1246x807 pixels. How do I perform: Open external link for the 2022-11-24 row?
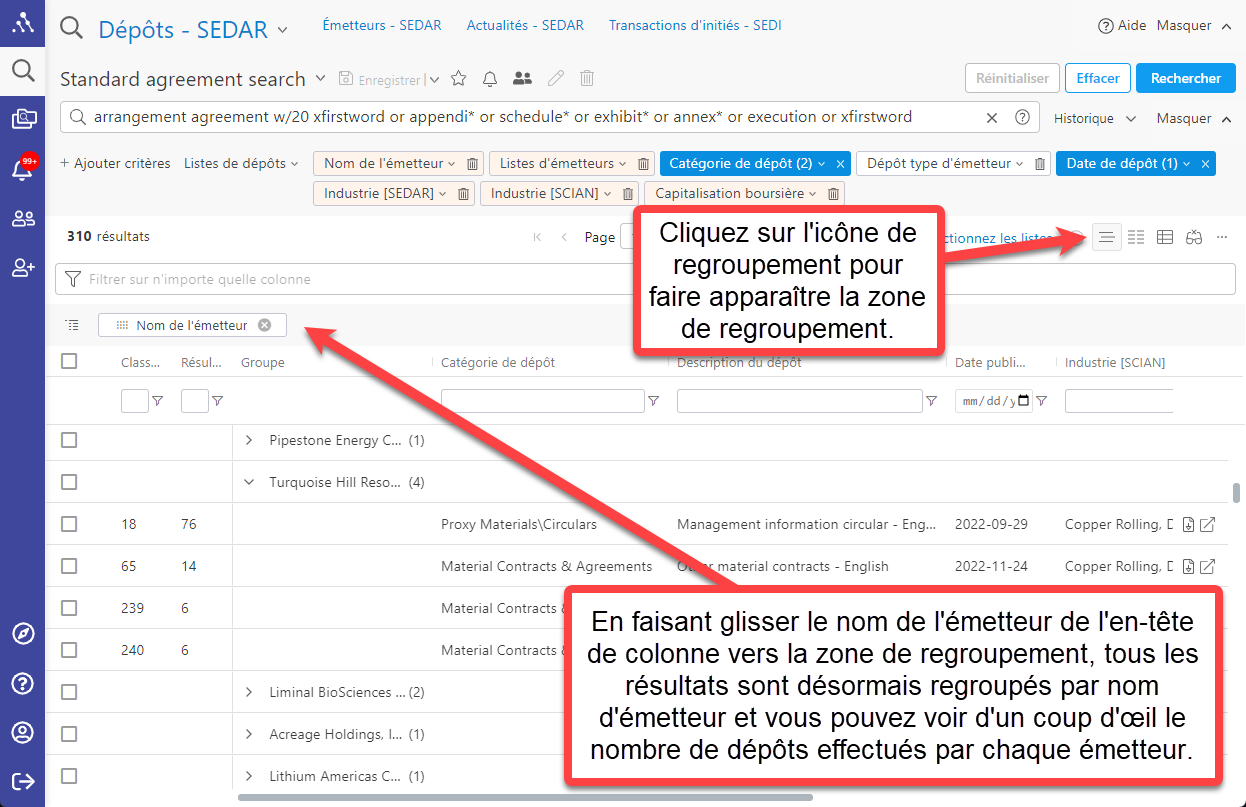(1207, 567)
